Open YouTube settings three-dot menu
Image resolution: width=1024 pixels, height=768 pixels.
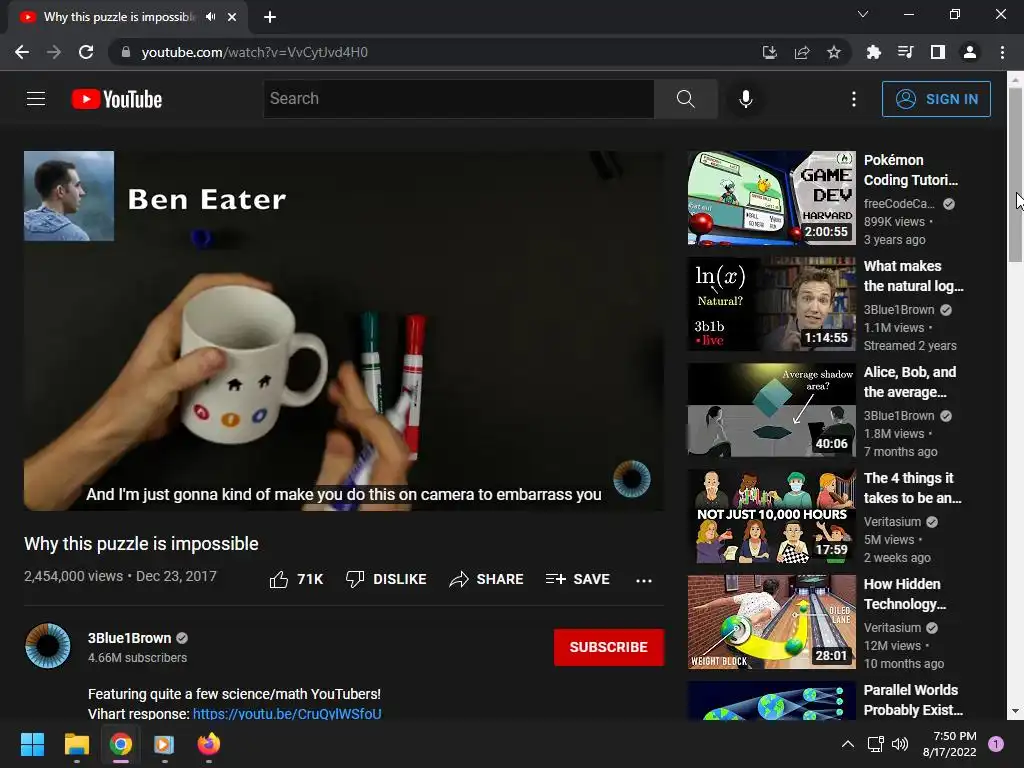tap(854, 99)
